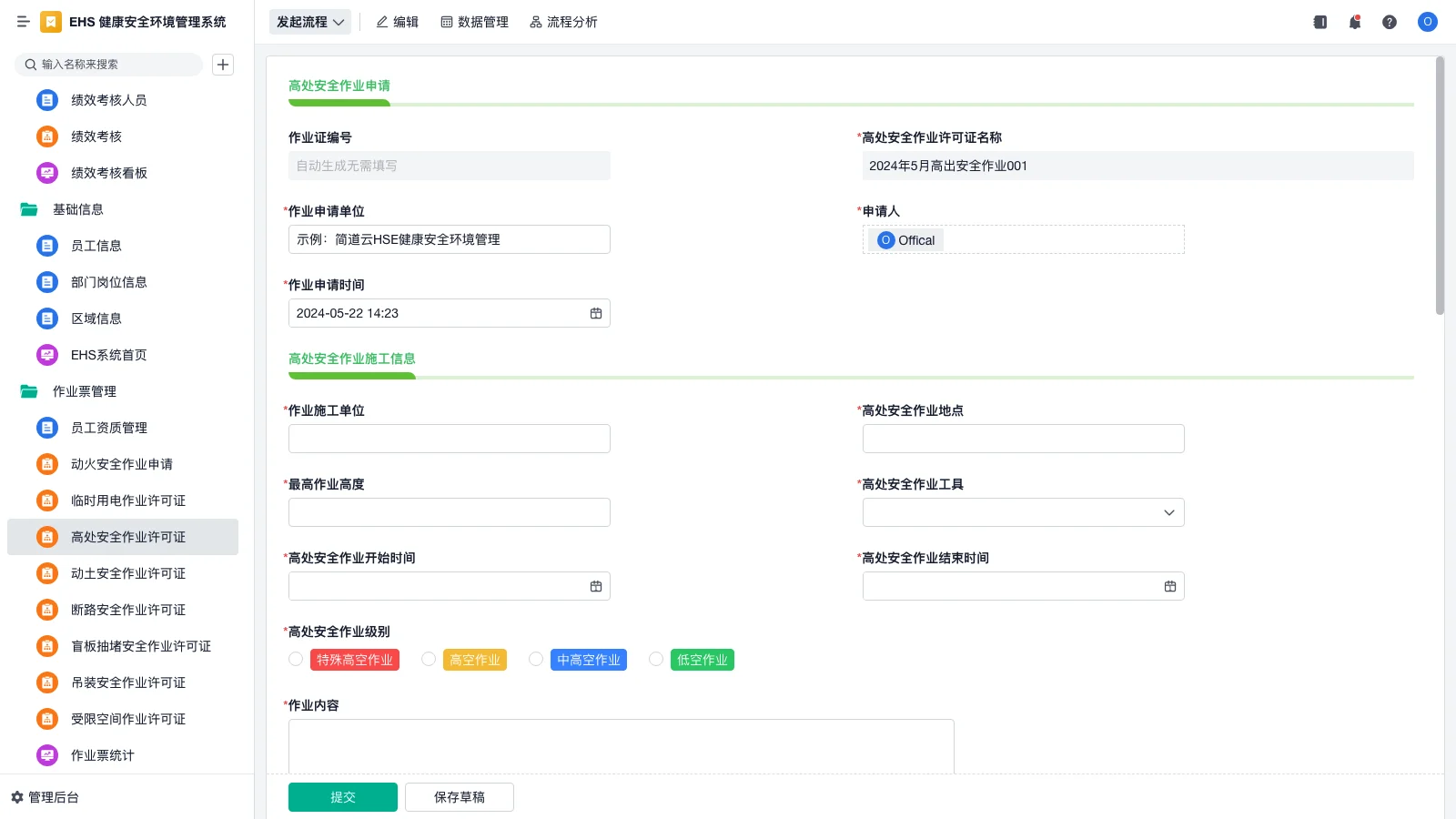Select the 特殊高空作业 radio option
The width and height of the screenshot is (1456, 819).
295,658
